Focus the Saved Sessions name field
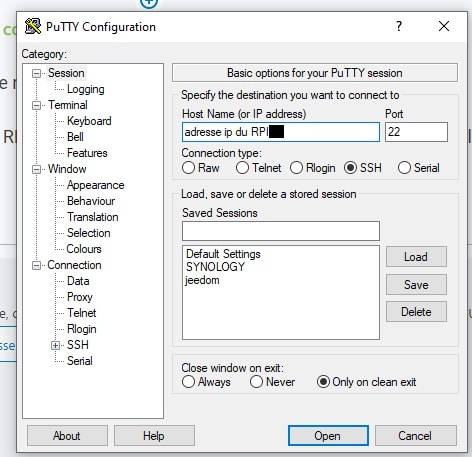The height and width of the screenshot is (457, 472). click(281, 231)
